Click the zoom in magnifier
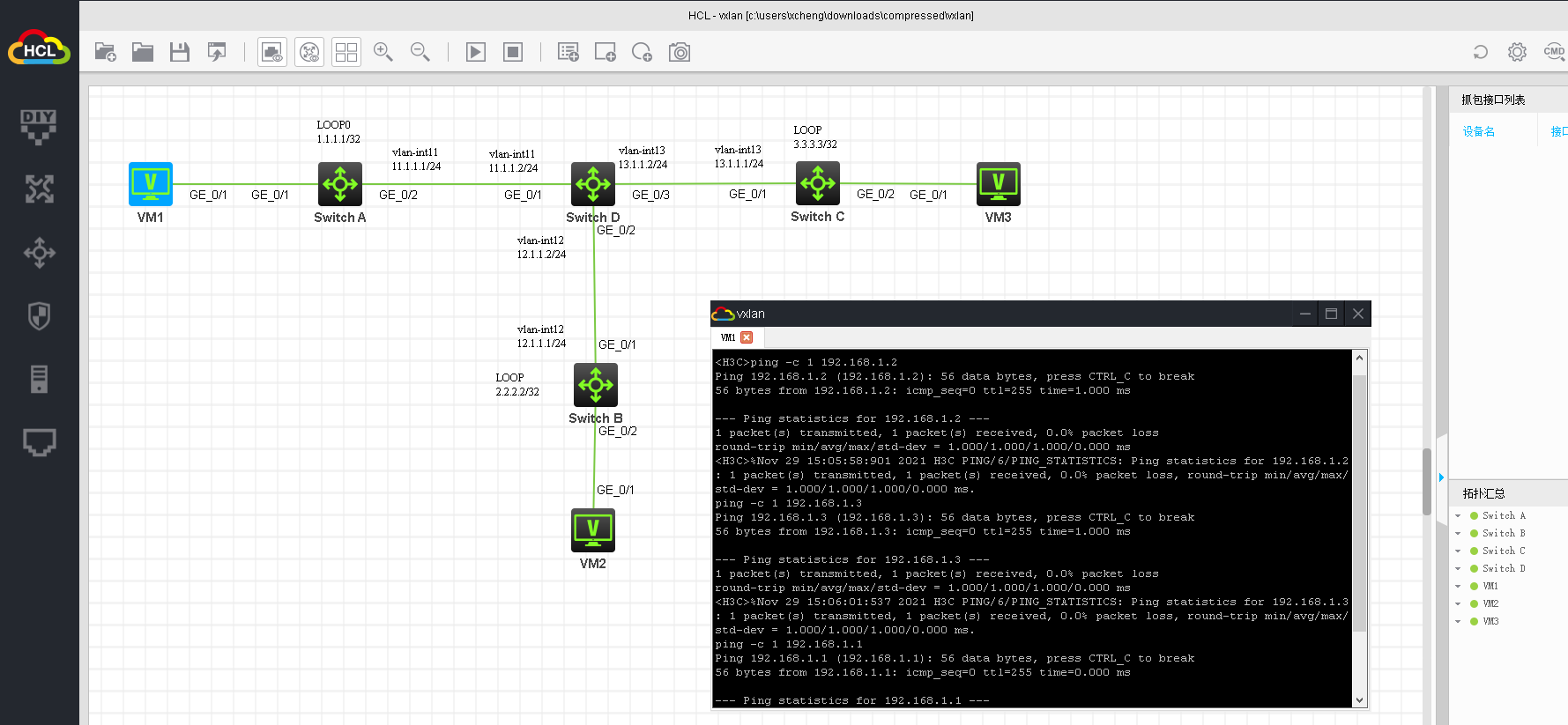 (383, 52)
